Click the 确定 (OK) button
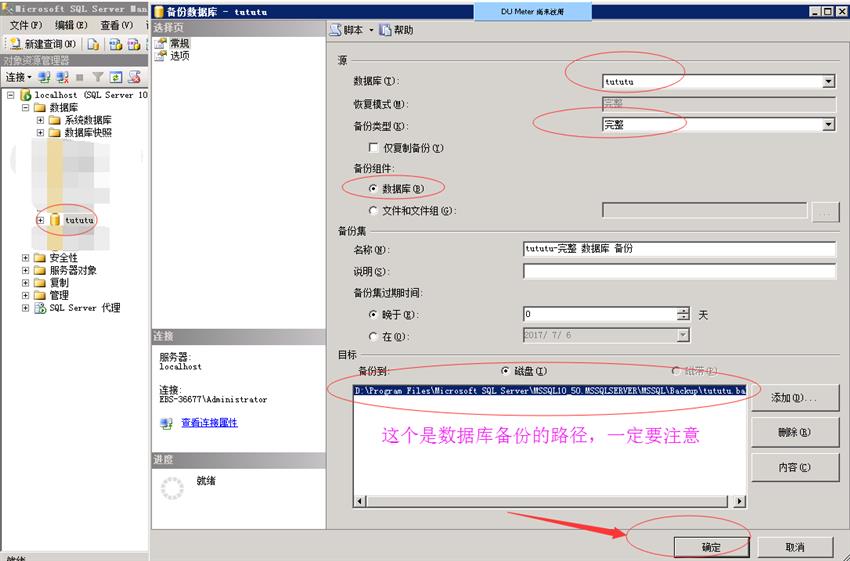Image resolution: width=850 pixels, height=561 pixels. pyautogui.click(x=711, y=547)
